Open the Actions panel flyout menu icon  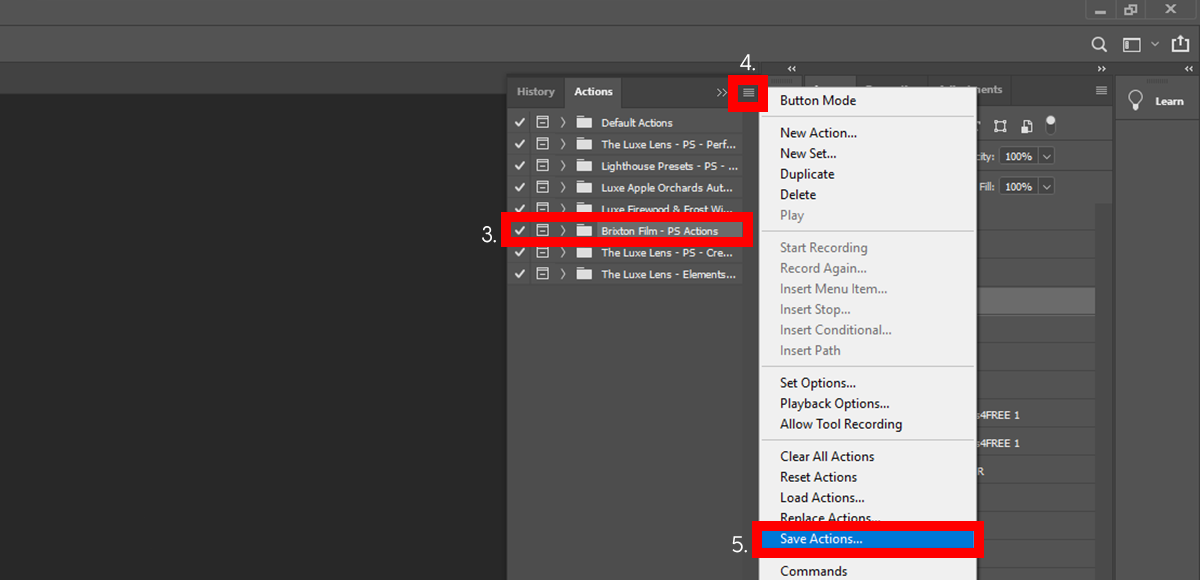pyautogui.click(x=748, y=93)
